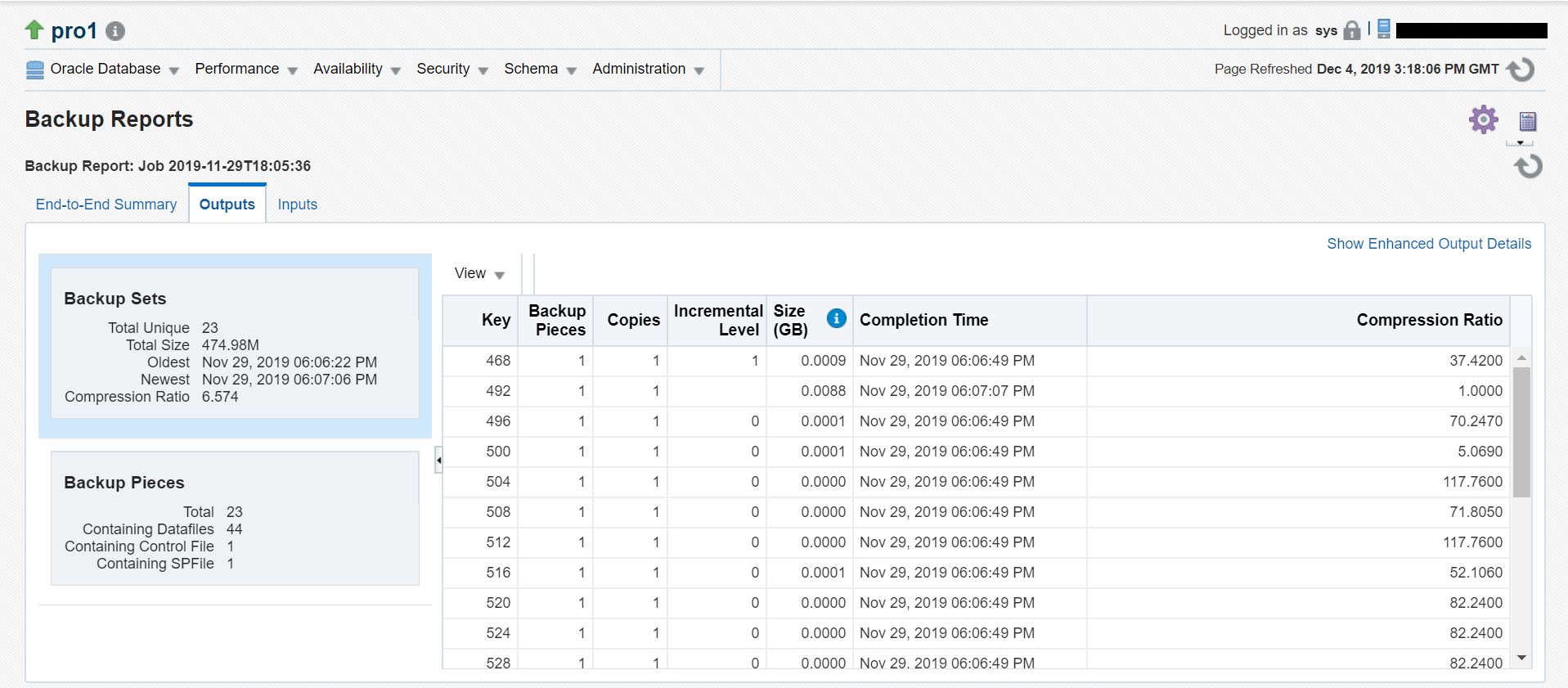Open the Security dropdown menu
Image resolution: width=1568 pixels, height=688 pixels.
tap(452, 69)
